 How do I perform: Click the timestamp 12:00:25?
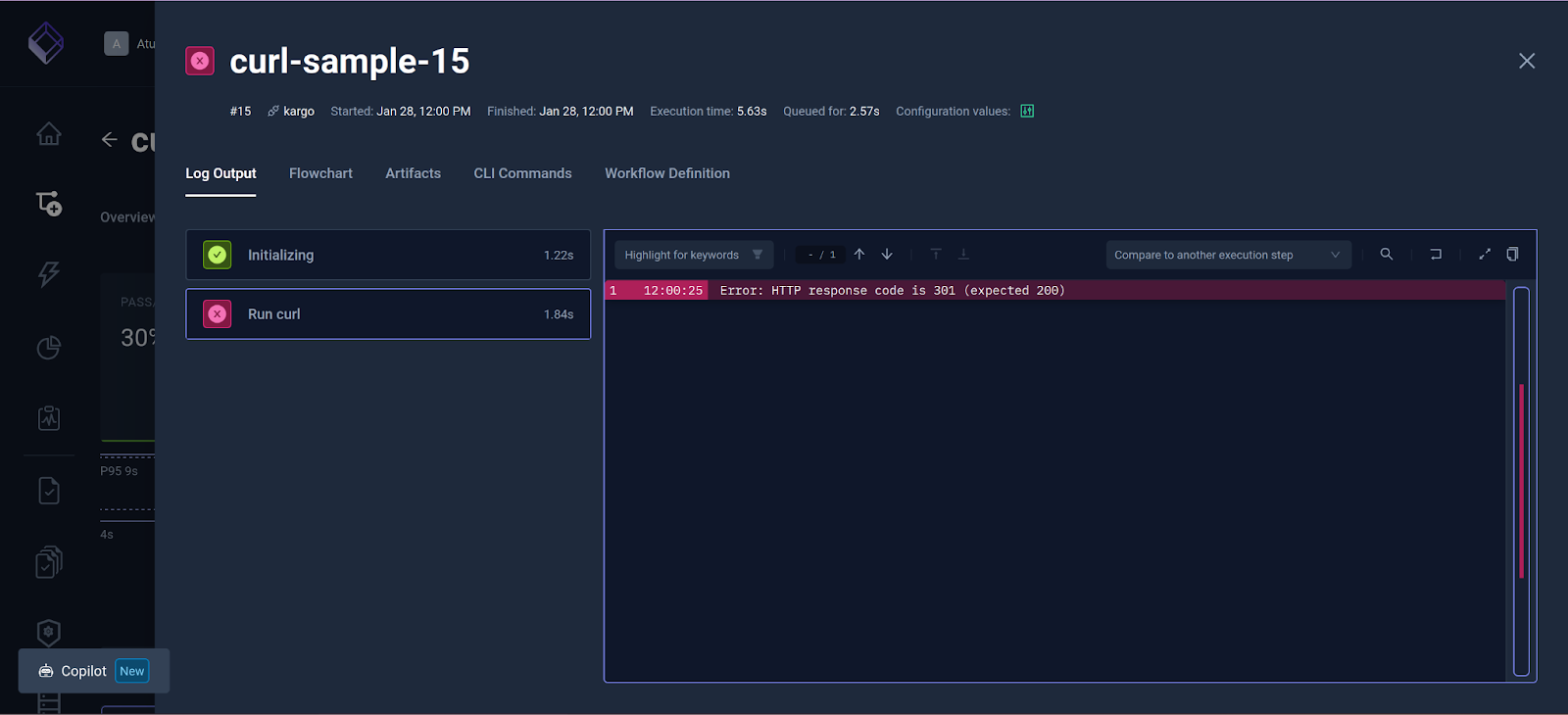[673, 290]
